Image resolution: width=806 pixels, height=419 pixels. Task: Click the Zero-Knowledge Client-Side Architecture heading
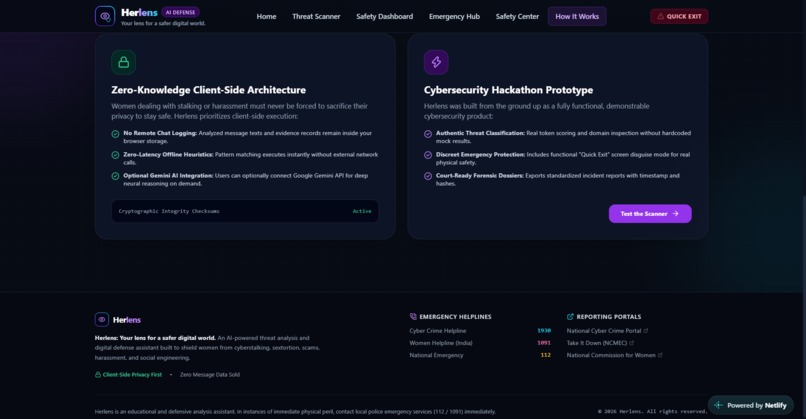pos(208,90)
